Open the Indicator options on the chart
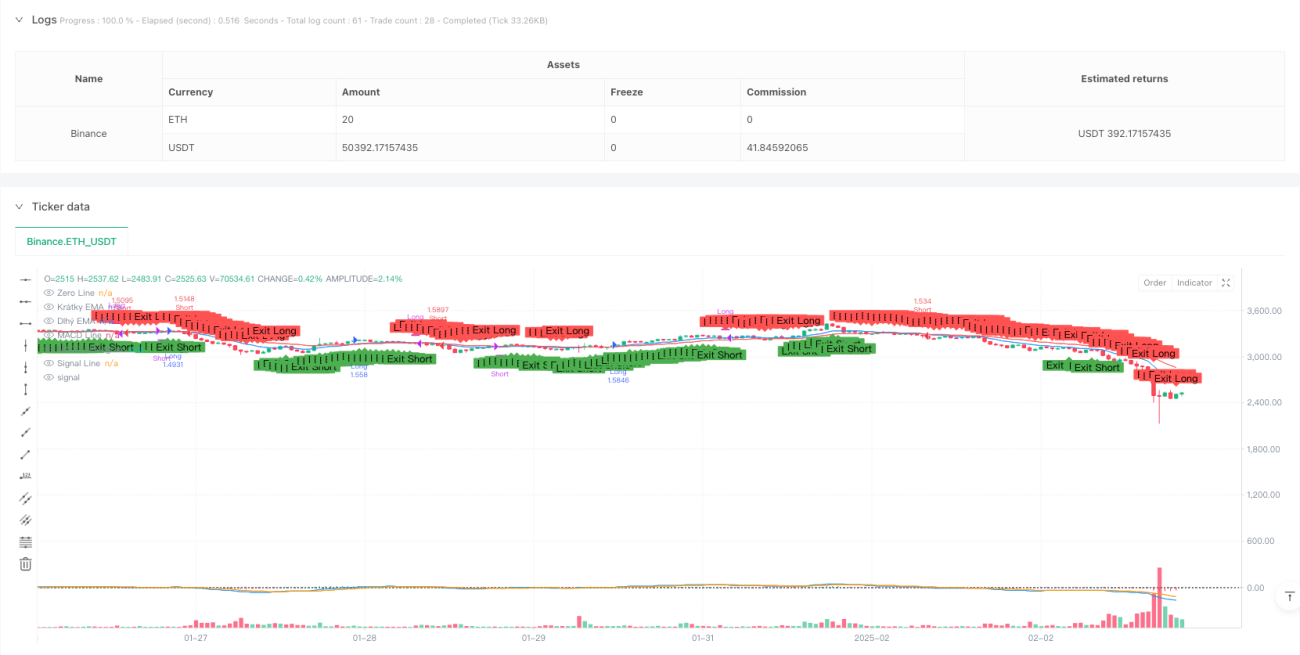1300x655 pixels. pyautogui.click(x=1194, y=283)
